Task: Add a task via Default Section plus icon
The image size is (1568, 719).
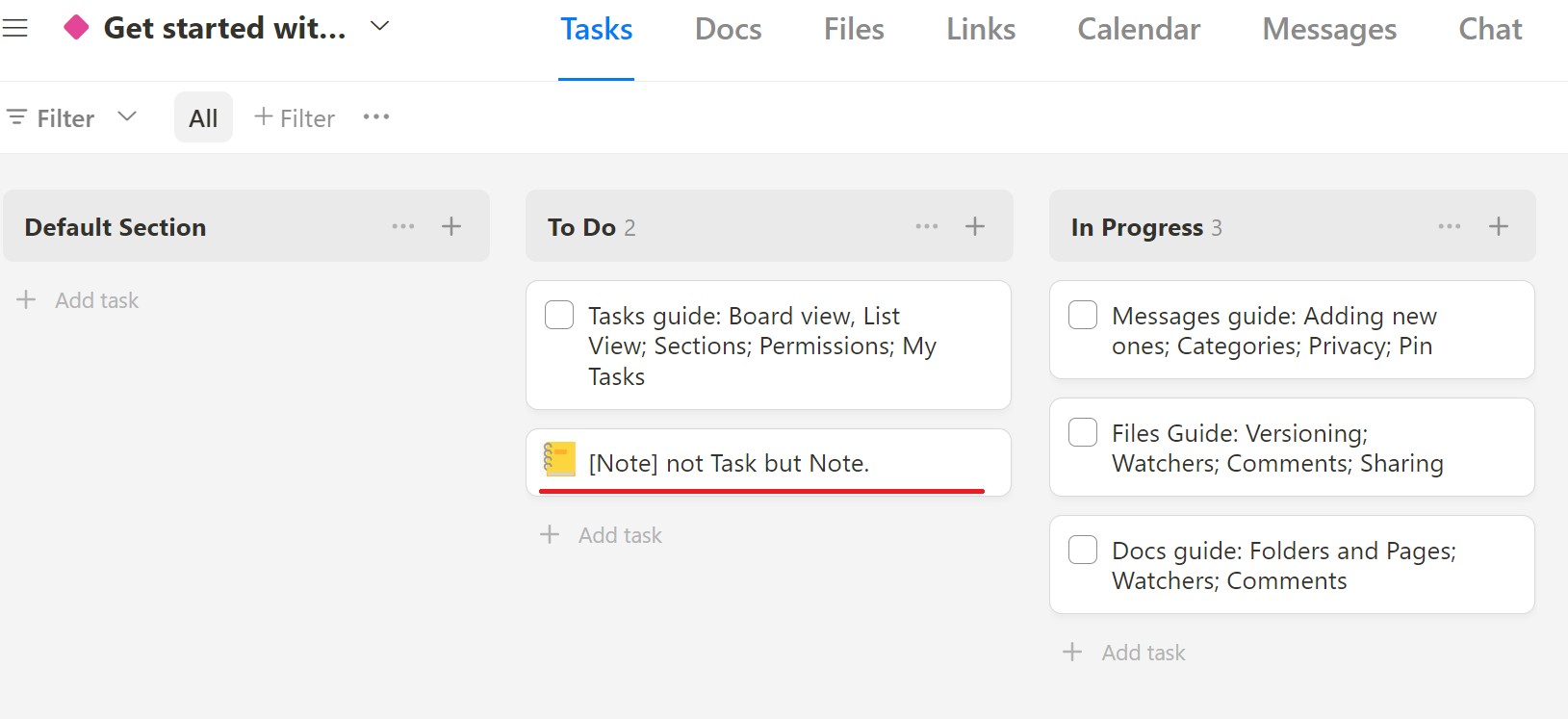Action: tap(451, 226)
